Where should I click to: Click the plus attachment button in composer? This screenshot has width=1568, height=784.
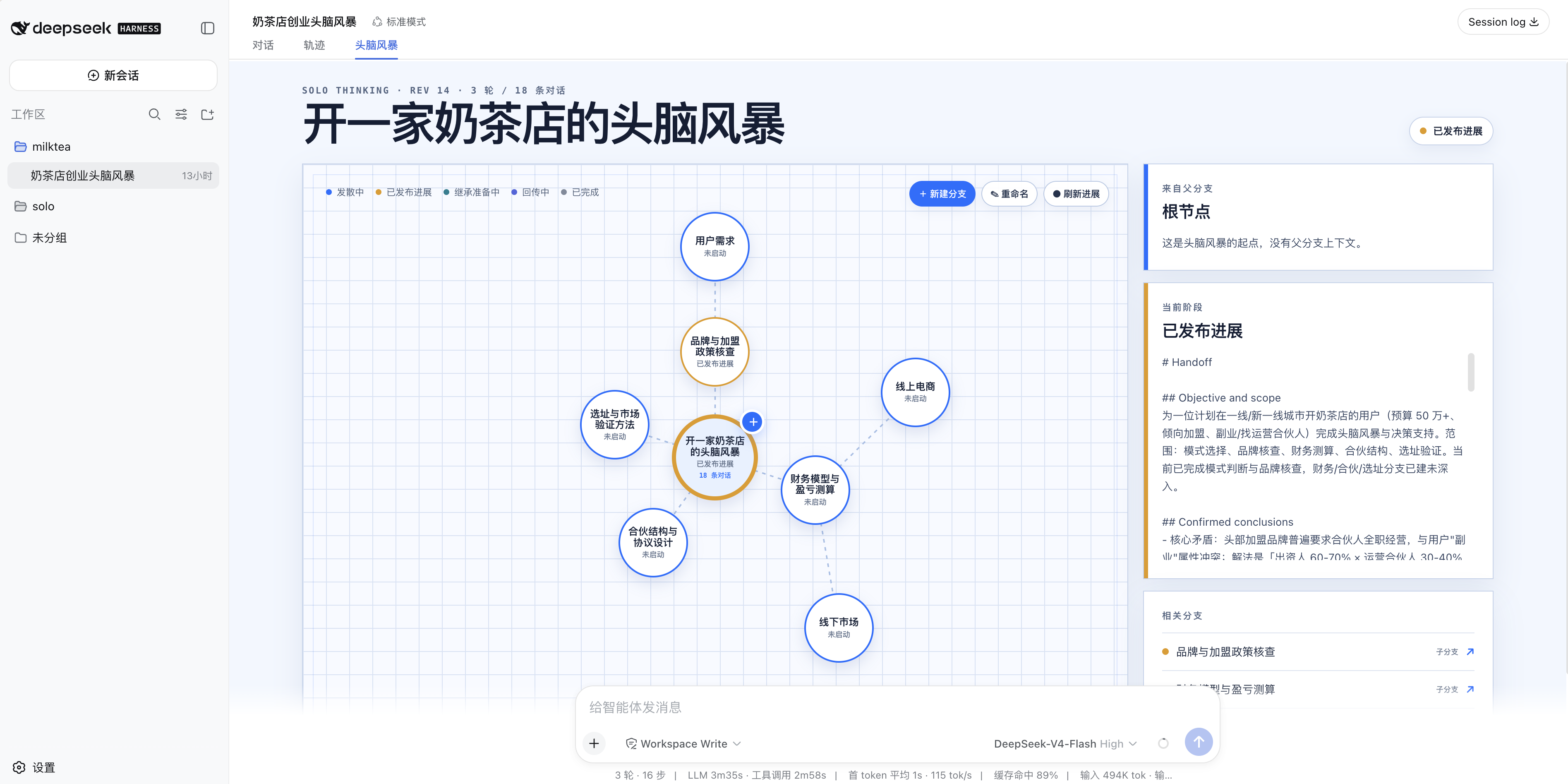coord(594,743)
